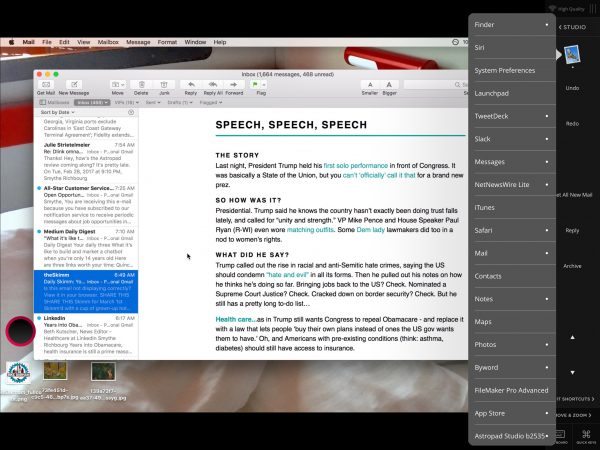Choose Siri in the app list
600x450 pixels.
point(512,47)
